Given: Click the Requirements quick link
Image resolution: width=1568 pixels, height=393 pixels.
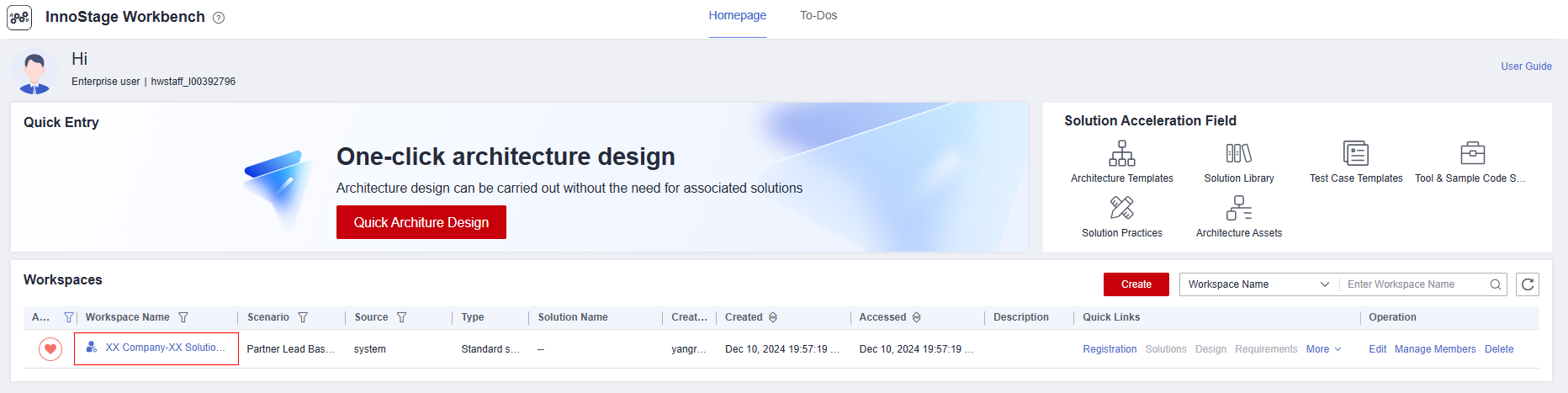Looking at the screenshot, I should coord(1266,349).
